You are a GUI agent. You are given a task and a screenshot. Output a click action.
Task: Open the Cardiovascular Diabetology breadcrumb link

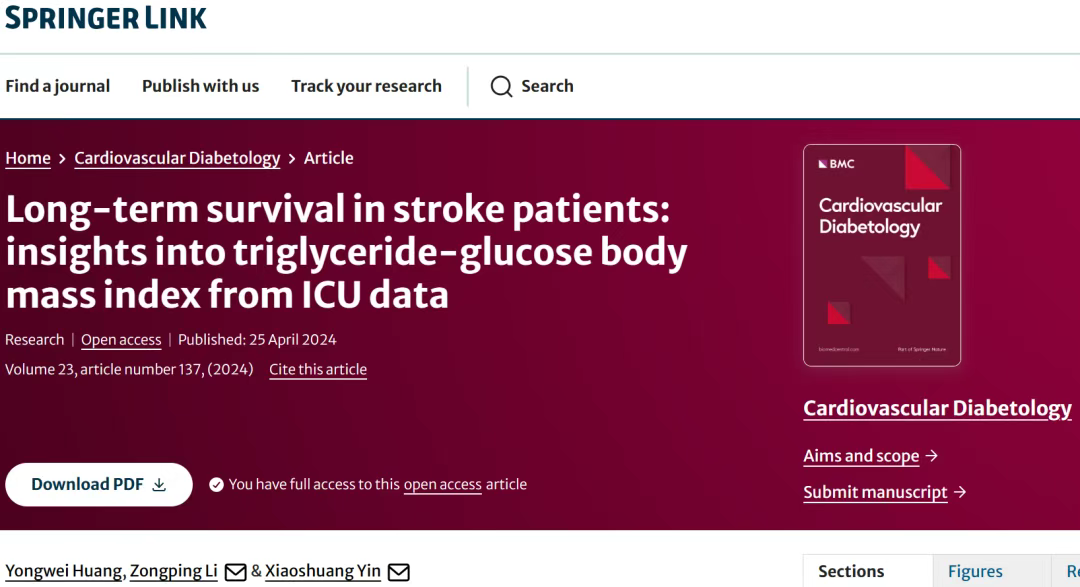point(177,158)
